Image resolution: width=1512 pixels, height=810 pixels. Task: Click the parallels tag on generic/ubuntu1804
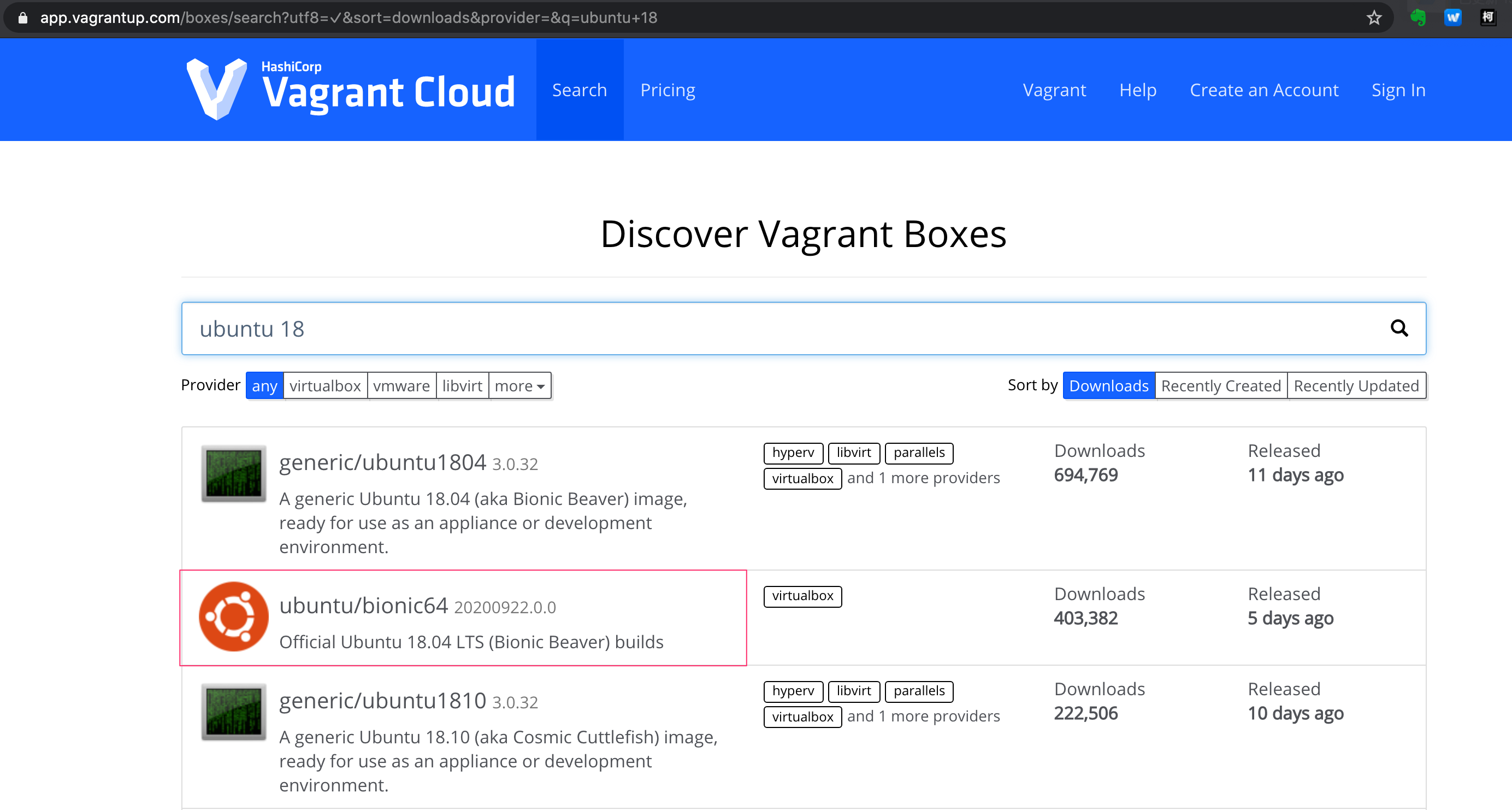pyautogui.click(x=919, y=453)
